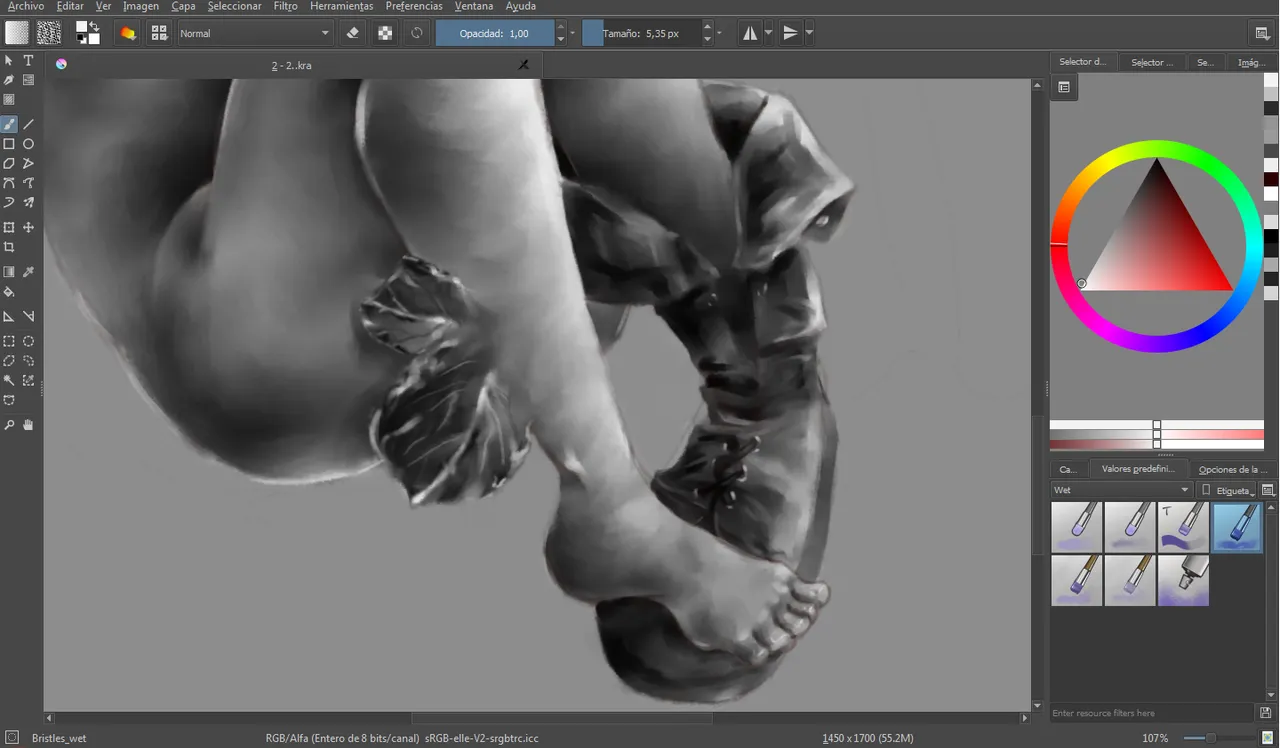Open the fill patterns chooser
The image size is (1280, 748).
pos(48,33)
